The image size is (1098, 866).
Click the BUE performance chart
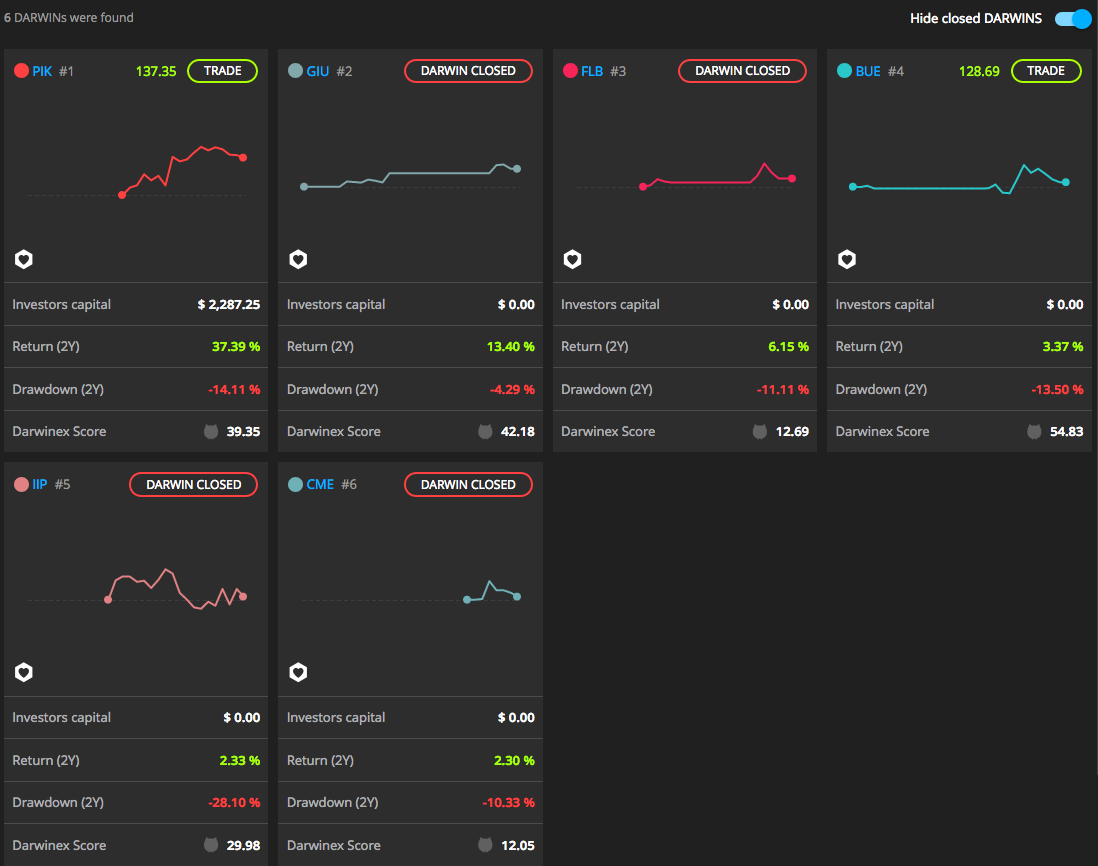[x=959, y=179]
